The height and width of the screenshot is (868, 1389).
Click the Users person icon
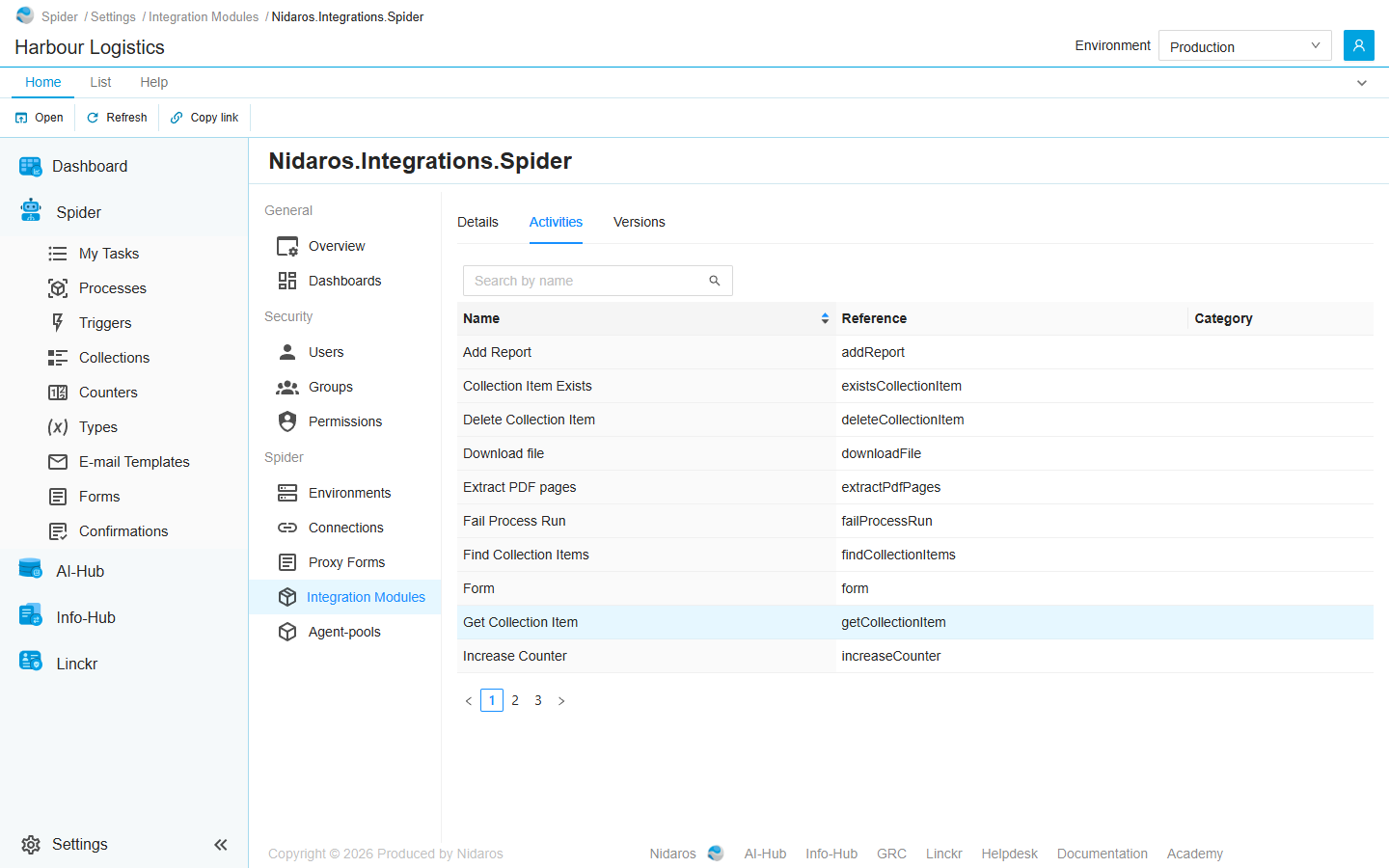pos(287,352)
